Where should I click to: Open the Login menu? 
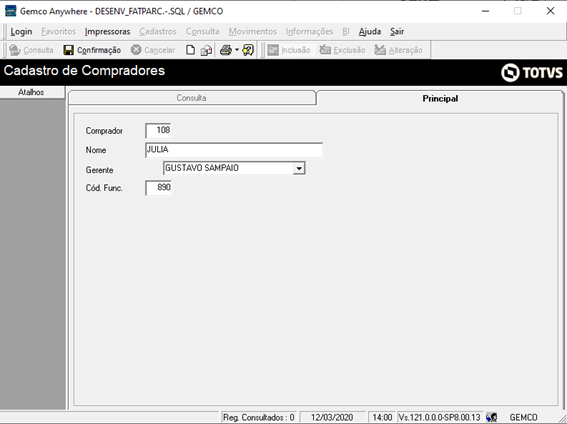(21, 32)
